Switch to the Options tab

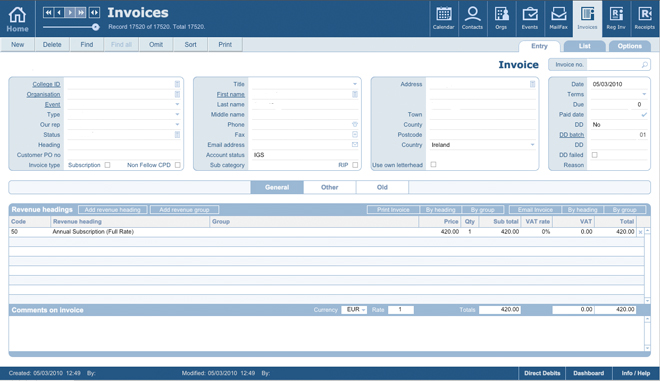[x=630, y=46]
